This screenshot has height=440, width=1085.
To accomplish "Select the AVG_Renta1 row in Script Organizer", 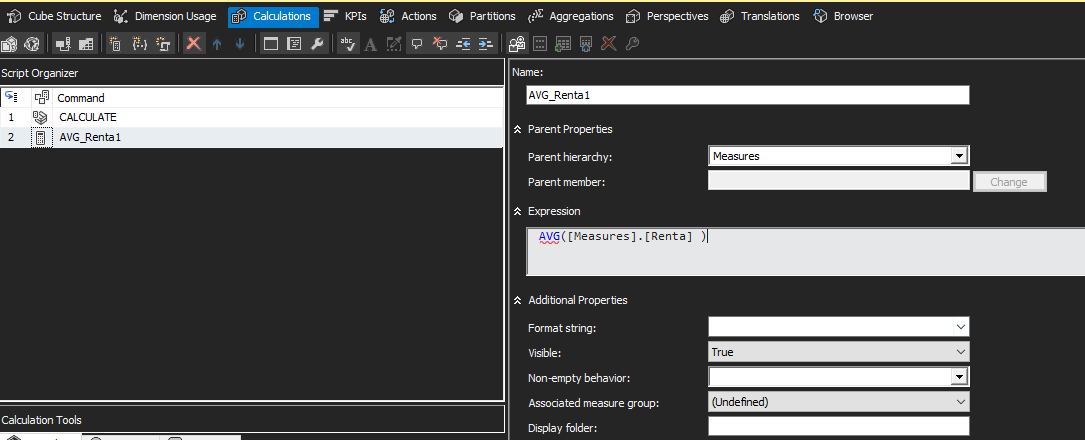I will click(x=252, y=138).
